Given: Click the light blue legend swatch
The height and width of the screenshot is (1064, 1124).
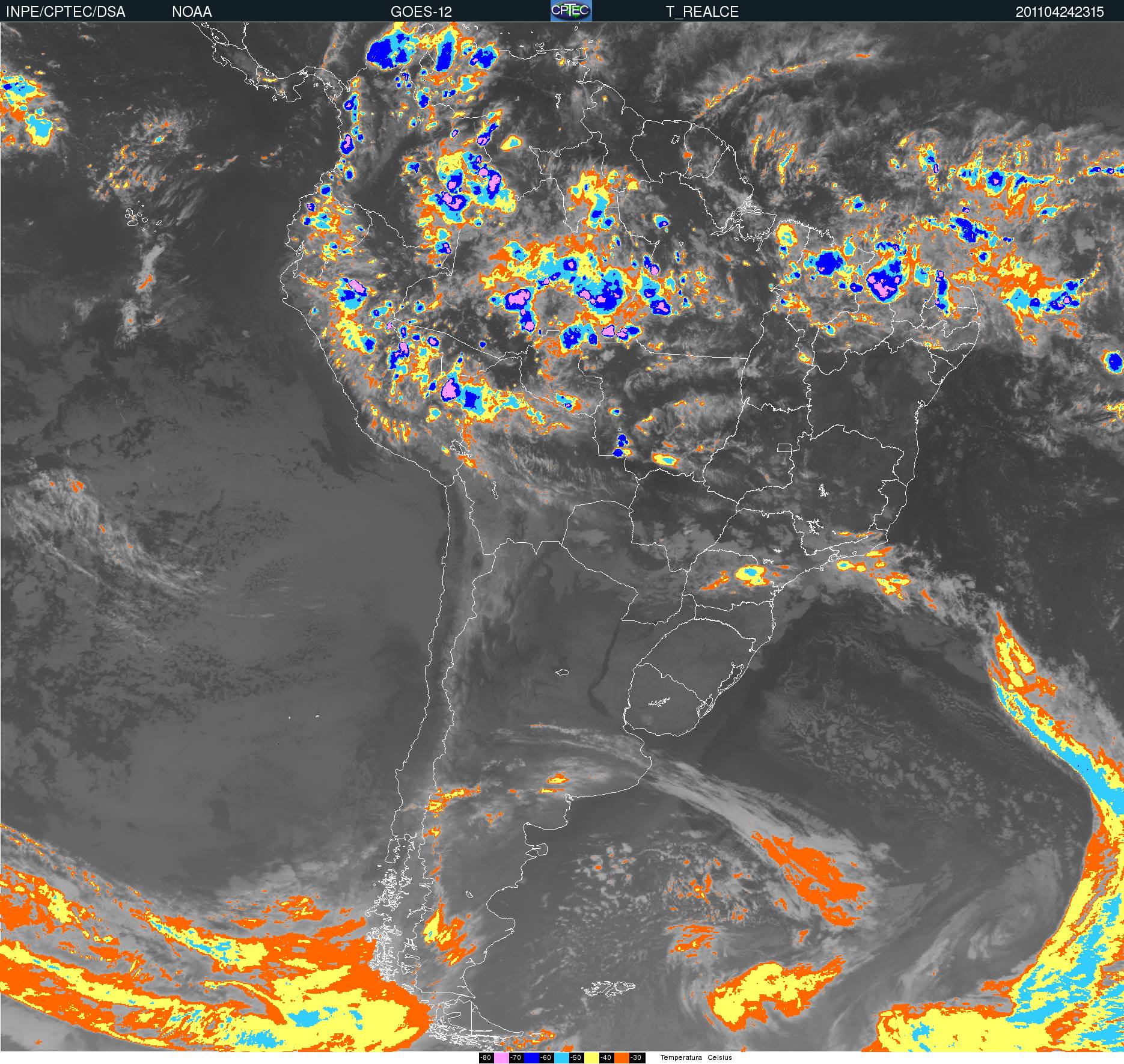Looking at the screenshot, I should [561, 1058].
